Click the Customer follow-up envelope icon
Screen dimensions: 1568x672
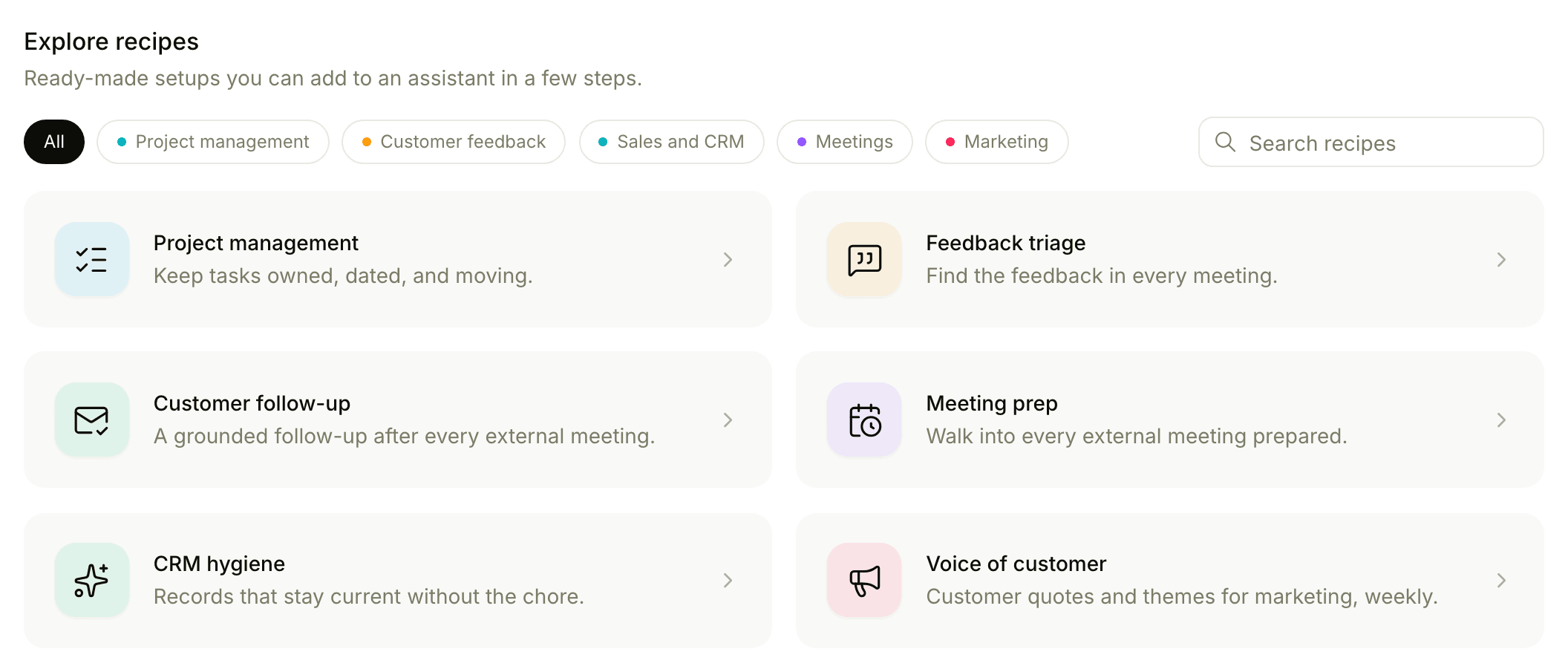(92, 420)
